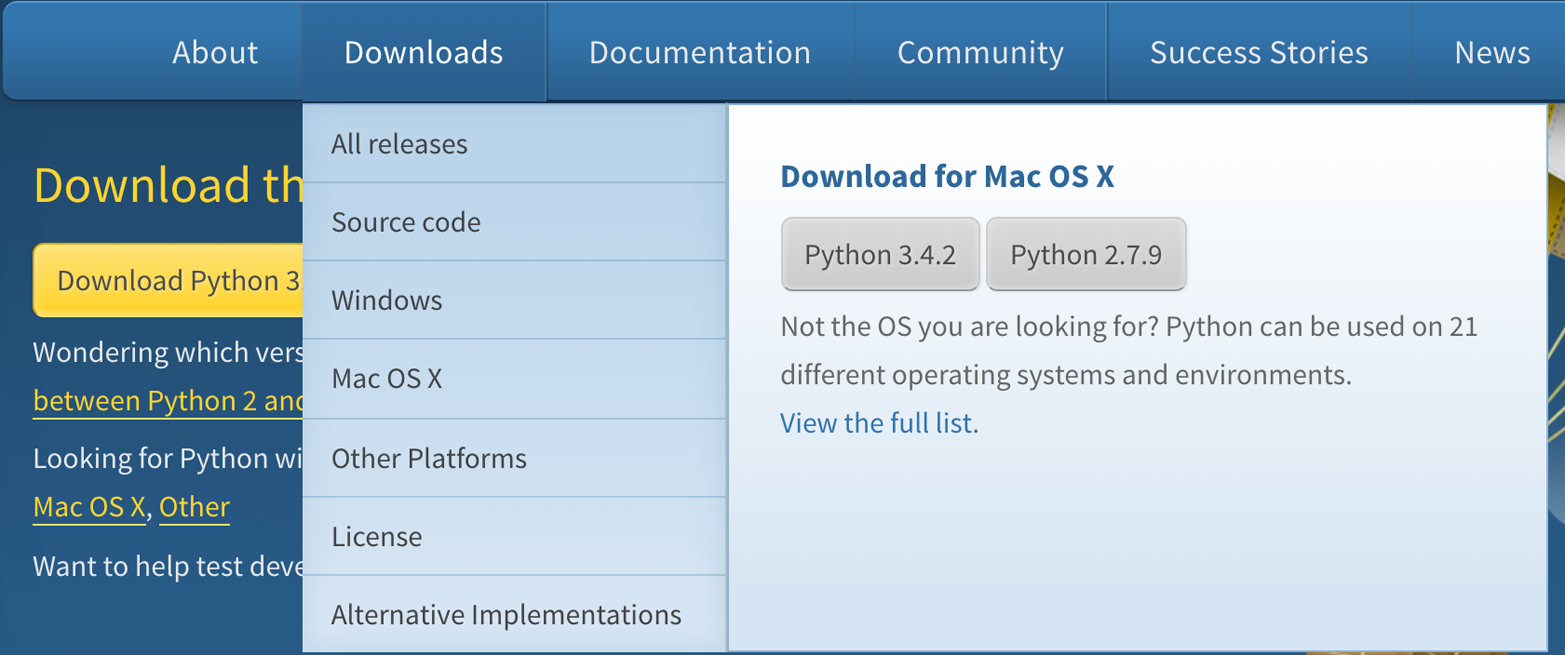1565x655 pixels.
Task: Click the Python 2.7.9 download button
Action: coord(1086,254)
